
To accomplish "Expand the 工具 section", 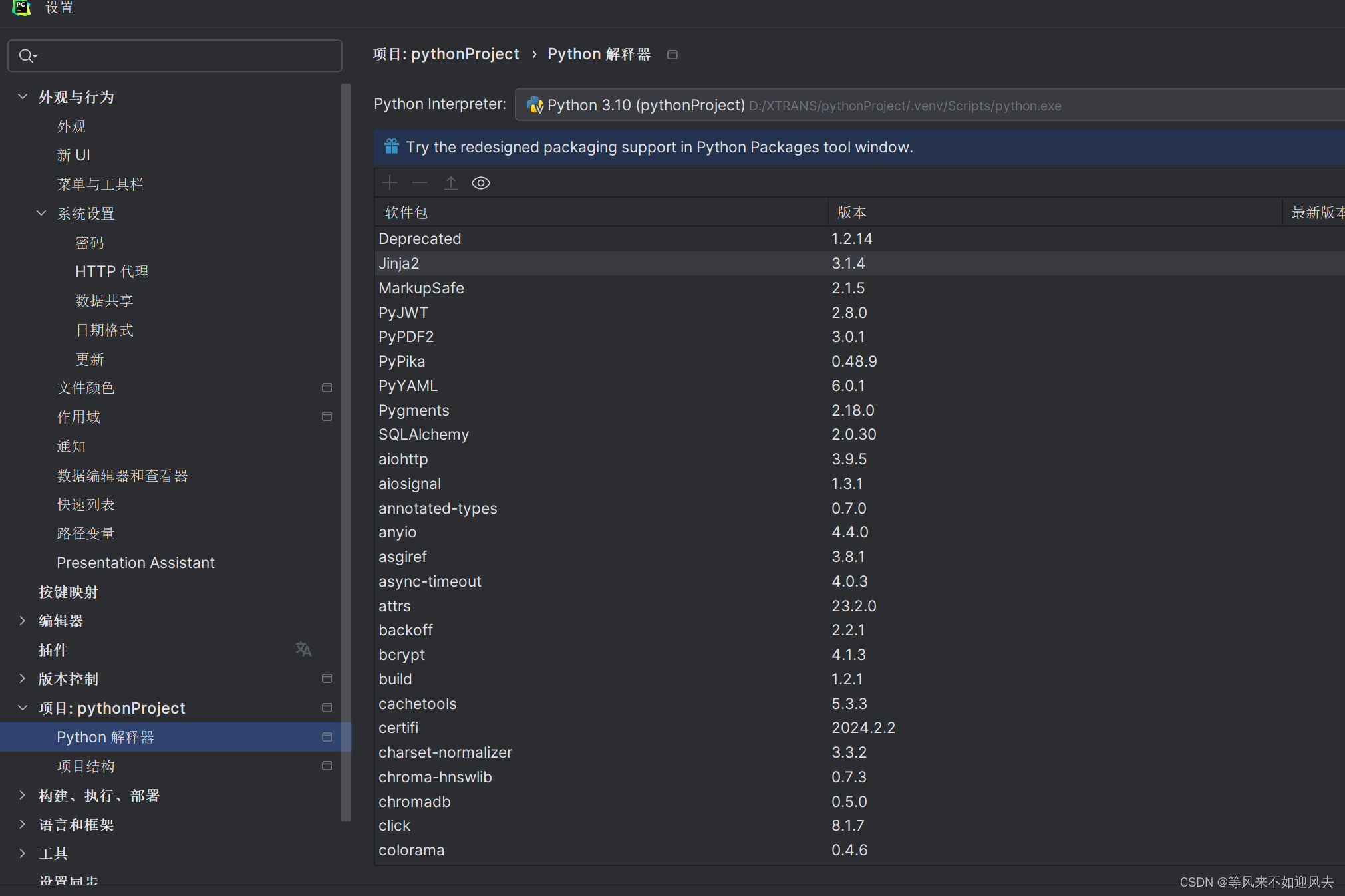I will click(x=23, y=853).
